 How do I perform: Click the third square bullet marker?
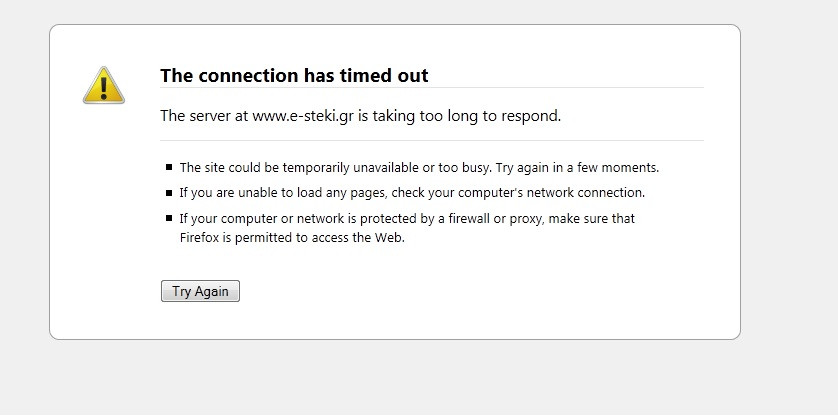pos(168,218)
